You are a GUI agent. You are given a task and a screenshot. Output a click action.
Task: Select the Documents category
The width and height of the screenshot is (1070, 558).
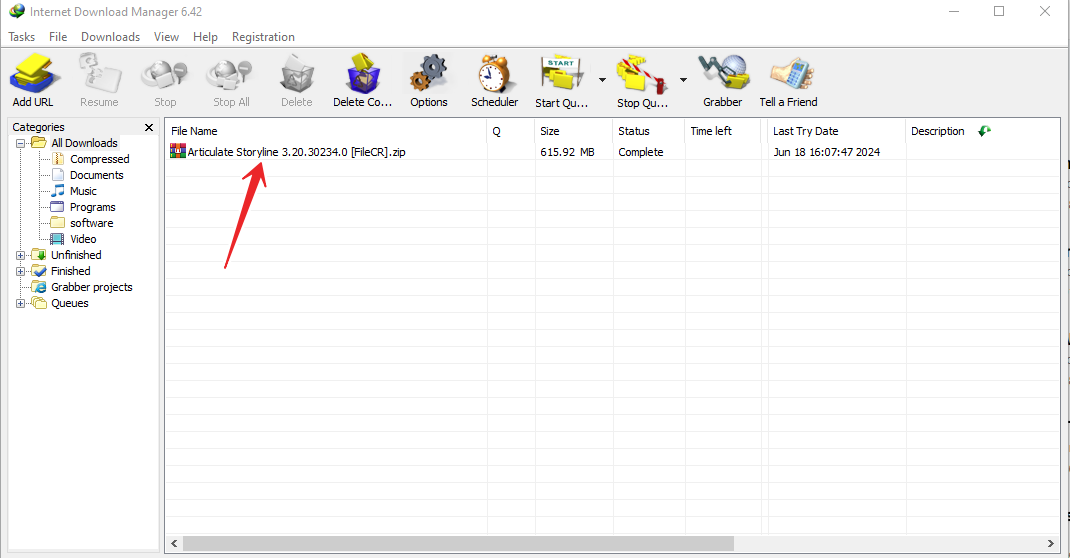96,175
